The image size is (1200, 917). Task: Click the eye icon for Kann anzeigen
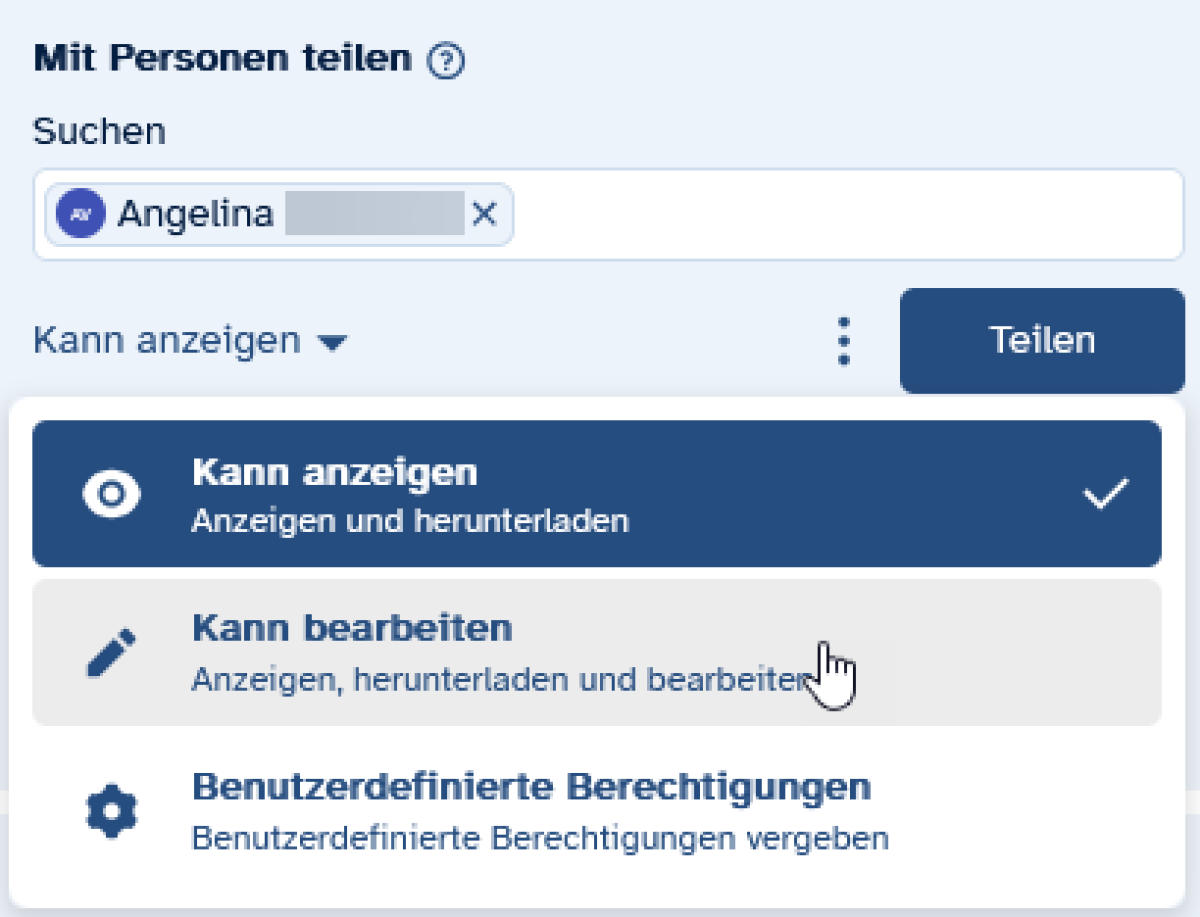tap(111, 494)
